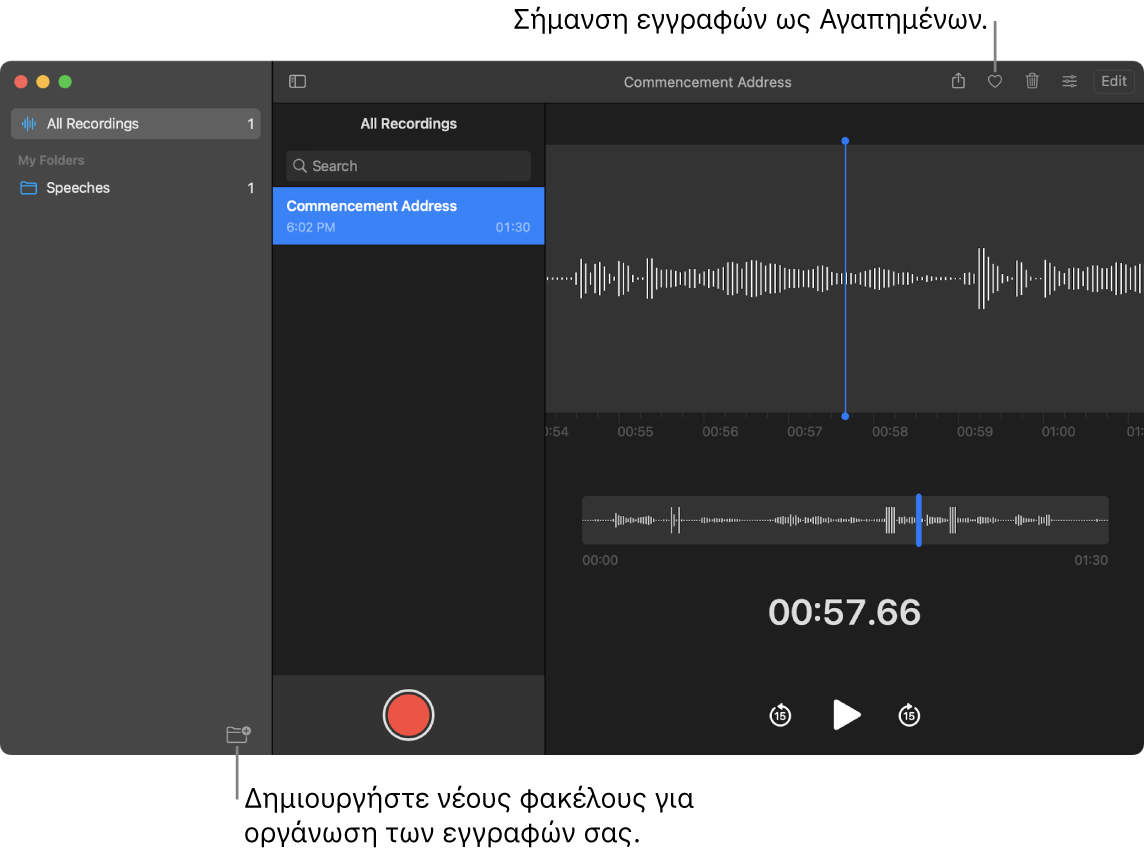Start a new recording with the red record button
1144x854 pixels.
pyautogui.click(x=408, y=715)
